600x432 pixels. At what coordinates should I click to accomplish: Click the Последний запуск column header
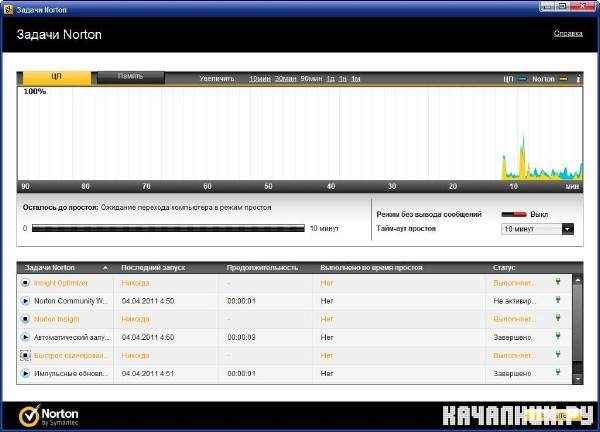tap(153, 268)
